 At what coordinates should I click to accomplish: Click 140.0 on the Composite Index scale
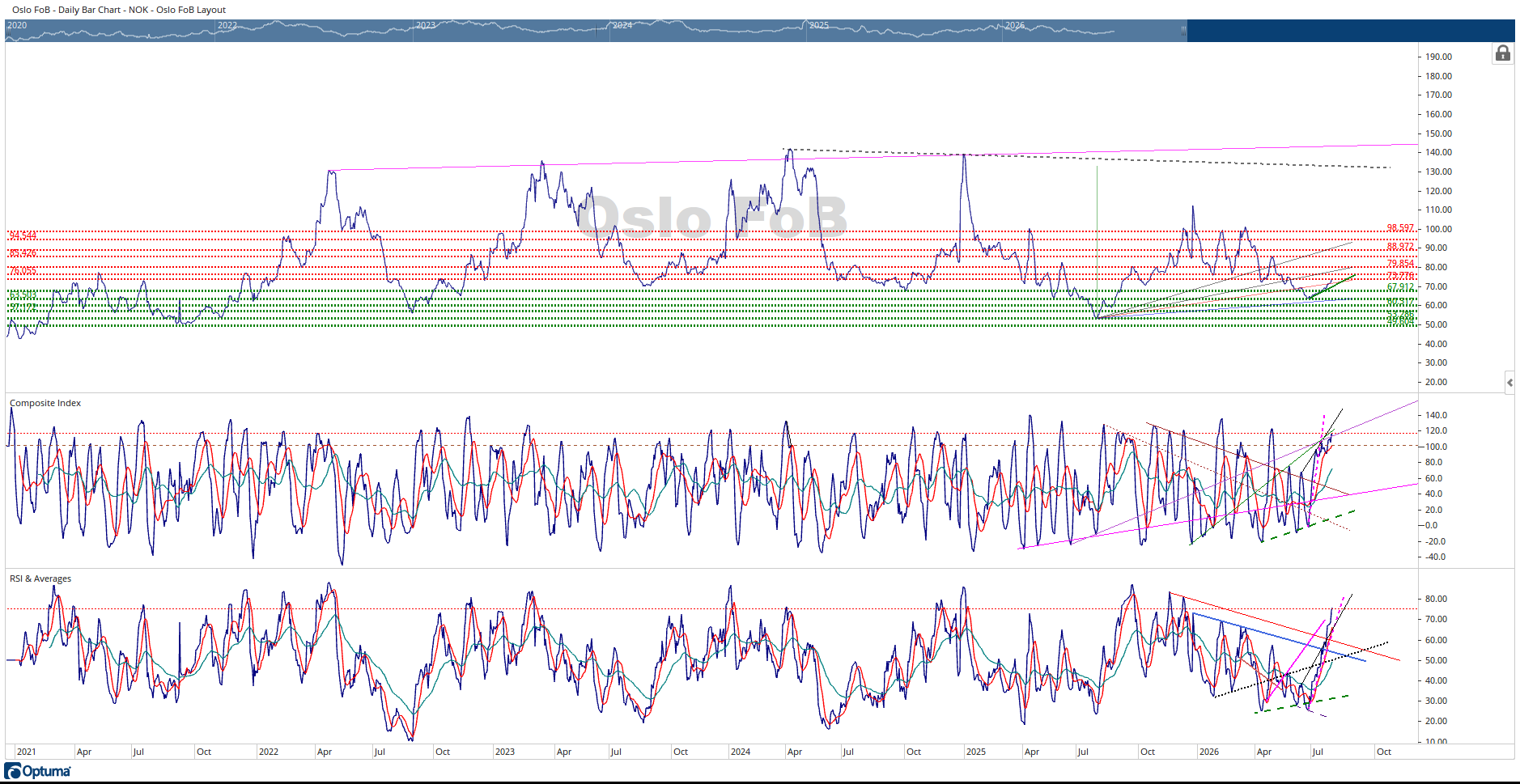(1436, 415)
